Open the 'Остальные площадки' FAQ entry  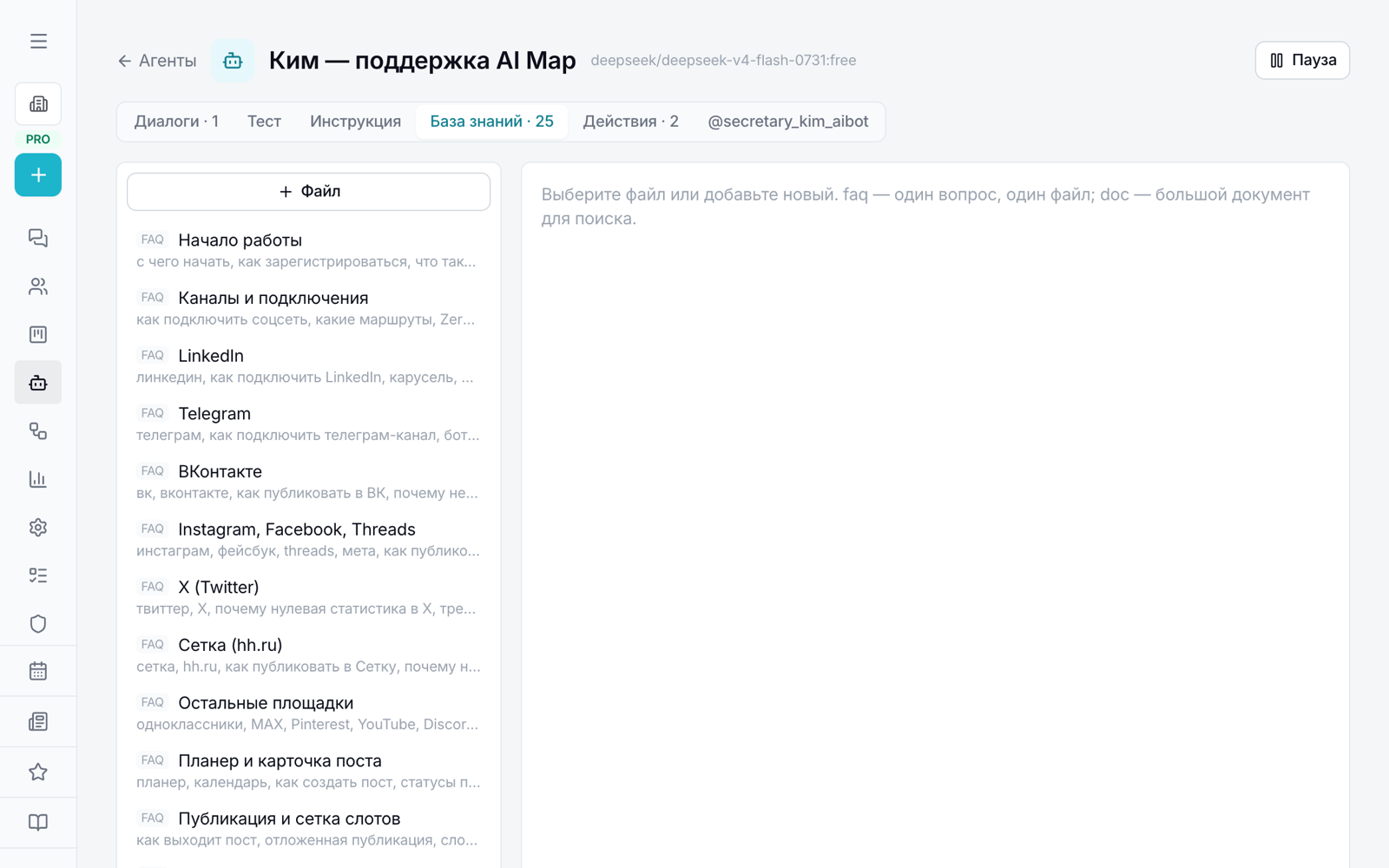pos(309,713)
